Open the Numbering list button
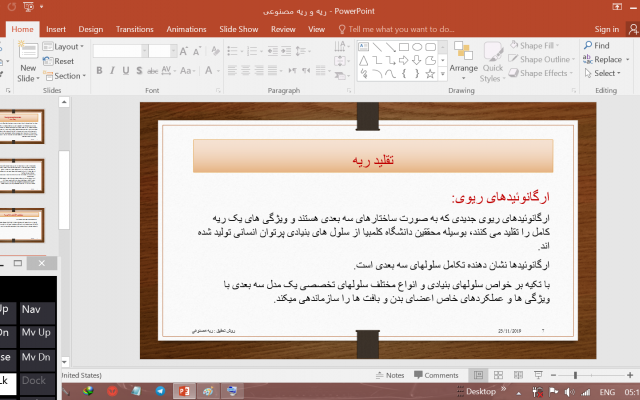 (x=254, y=51)
